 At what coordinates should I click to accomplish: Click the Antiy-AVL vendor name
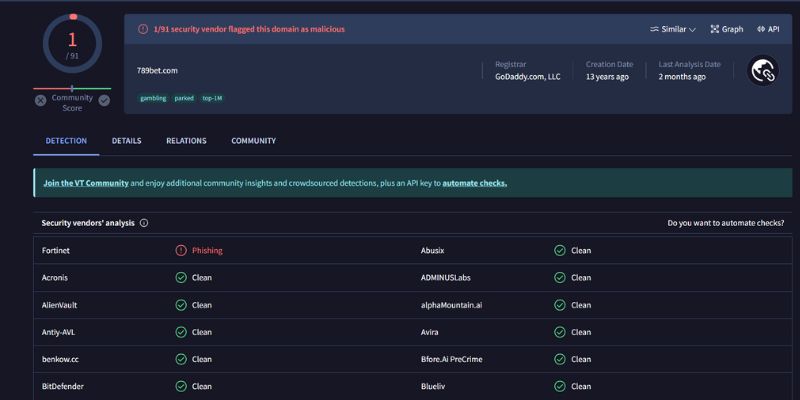coord(58,332)
